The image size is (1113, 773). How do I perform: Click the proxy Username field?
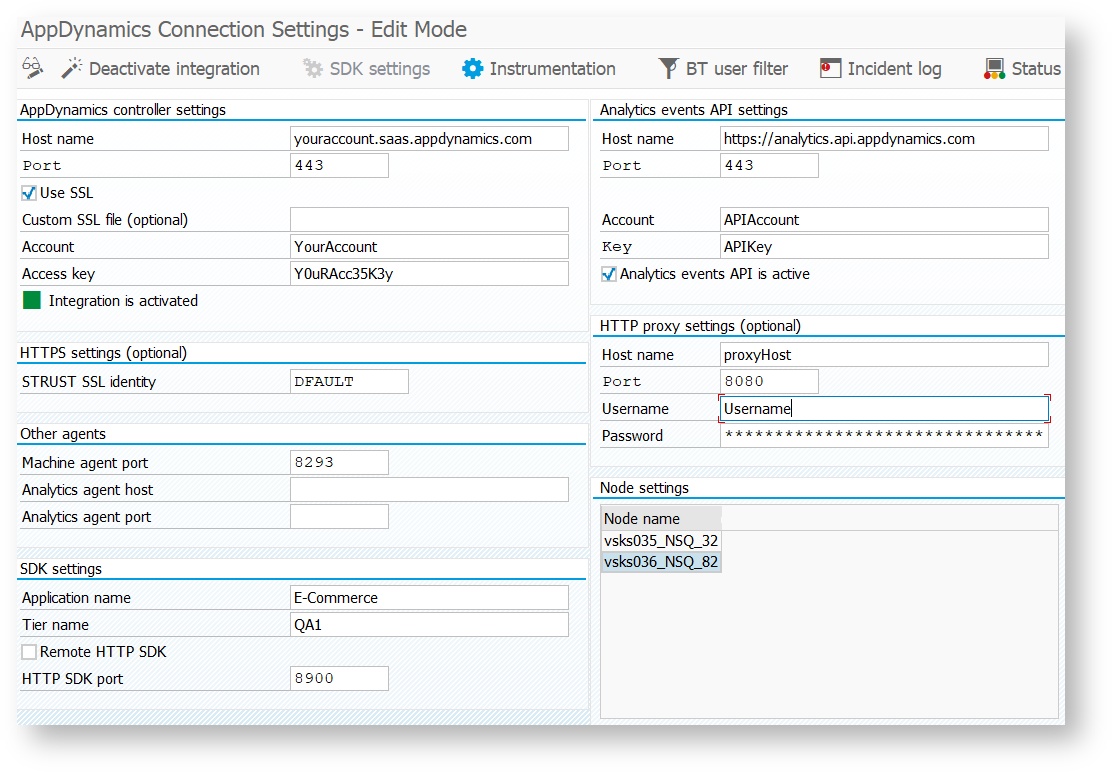click(x=884, y=408)
